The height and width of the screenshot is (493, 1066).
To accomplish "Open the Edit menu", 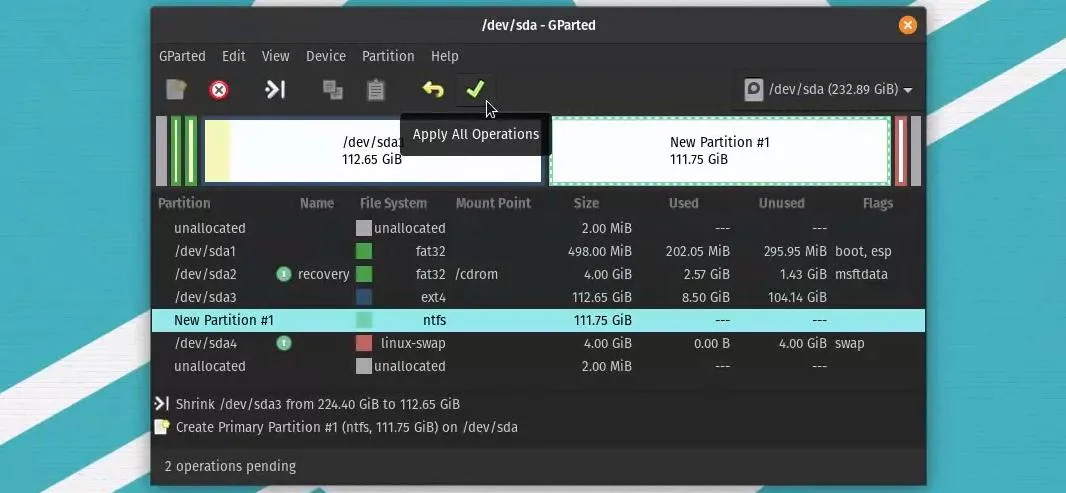I will pyautogui.click(x=233, y=56).
